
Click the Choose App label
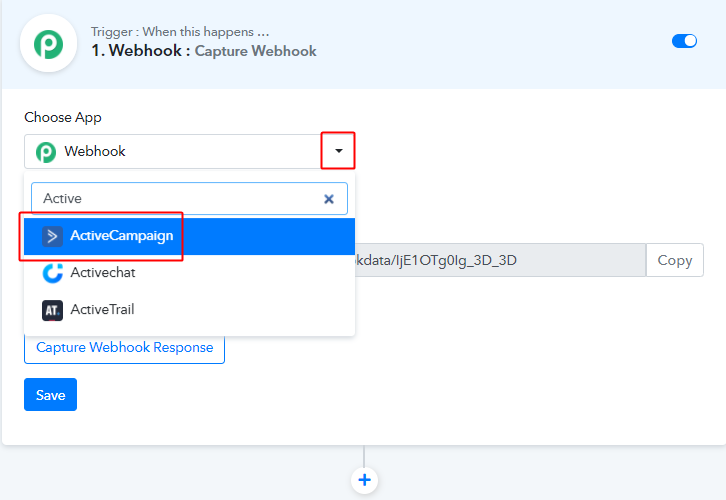(63, 118)
